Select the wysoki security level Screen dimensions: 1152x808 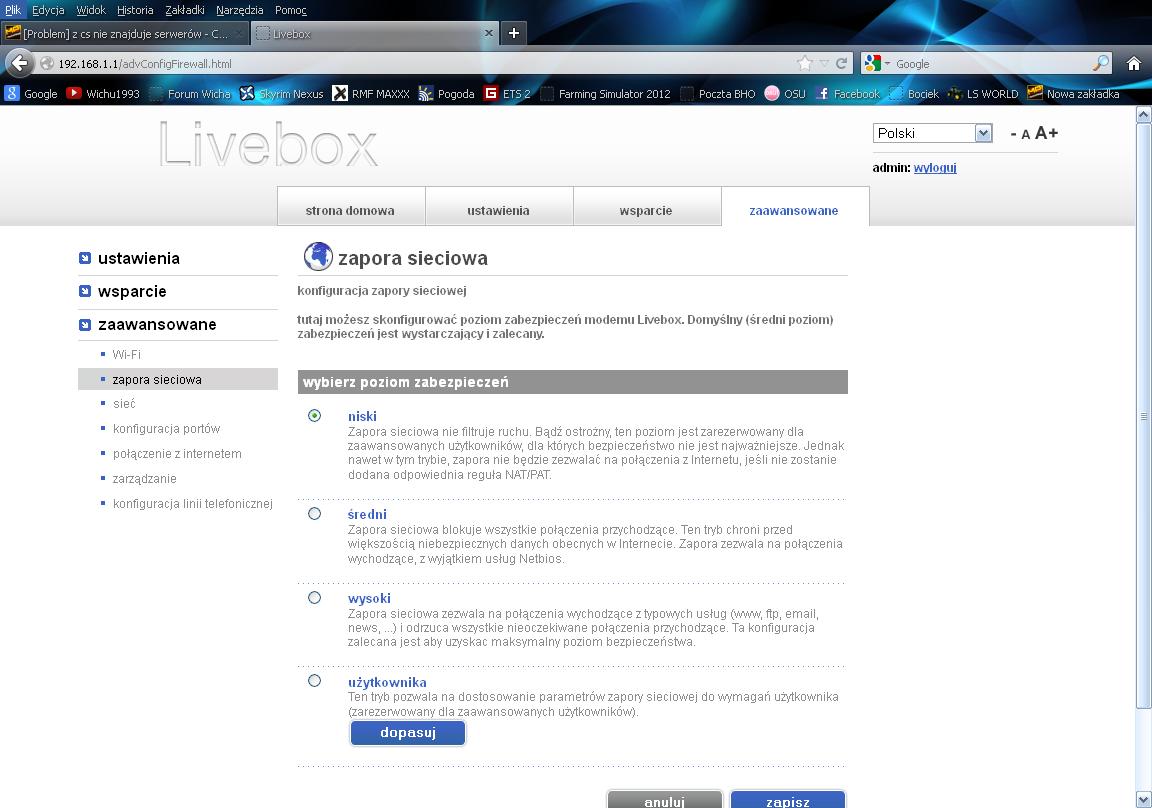click(314, 597)
